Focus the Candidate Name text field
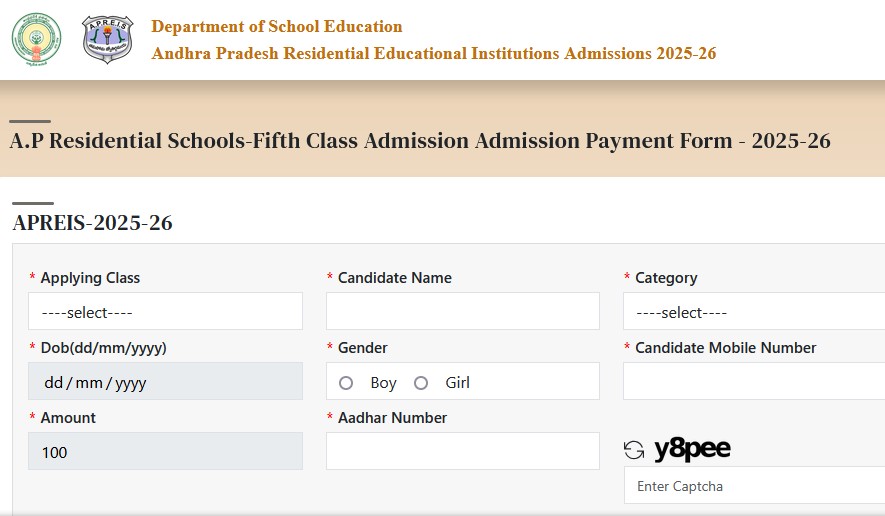Screen dimensions: 885x516 coord(462,312)
